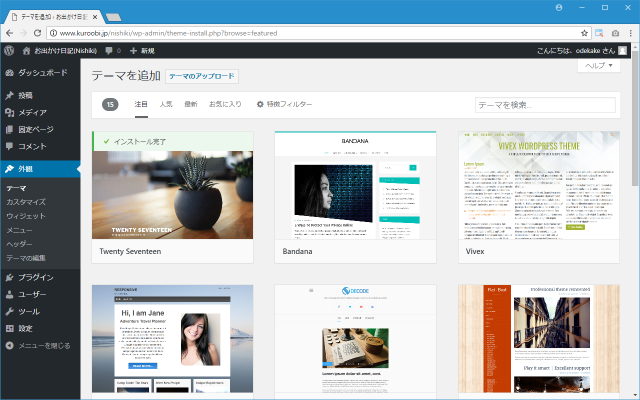
Task: Open ダッシュボード in the sidebar
Action: (40, 73)
